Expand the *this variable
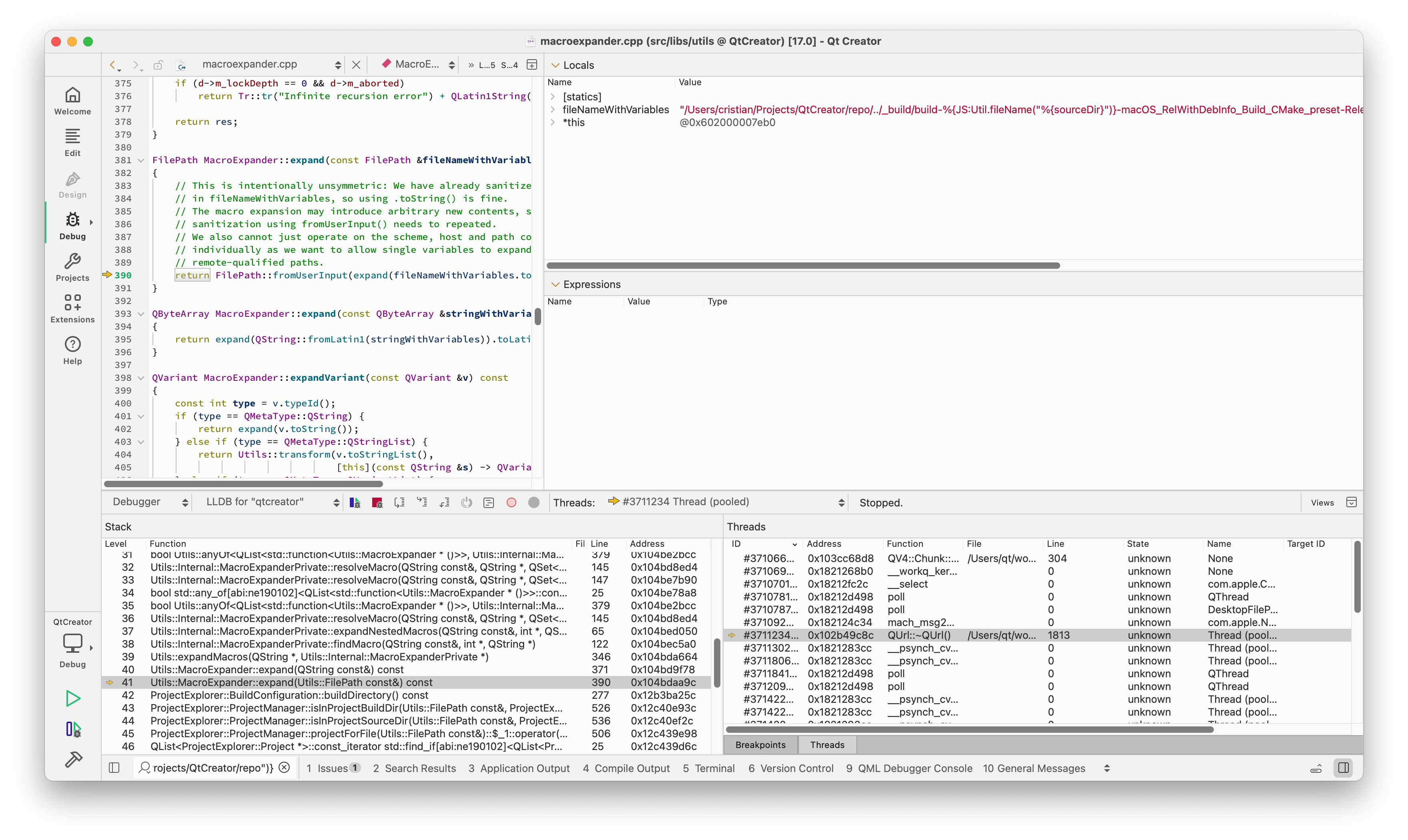Screen dimensions: 1408x840 tap(553, 122)
